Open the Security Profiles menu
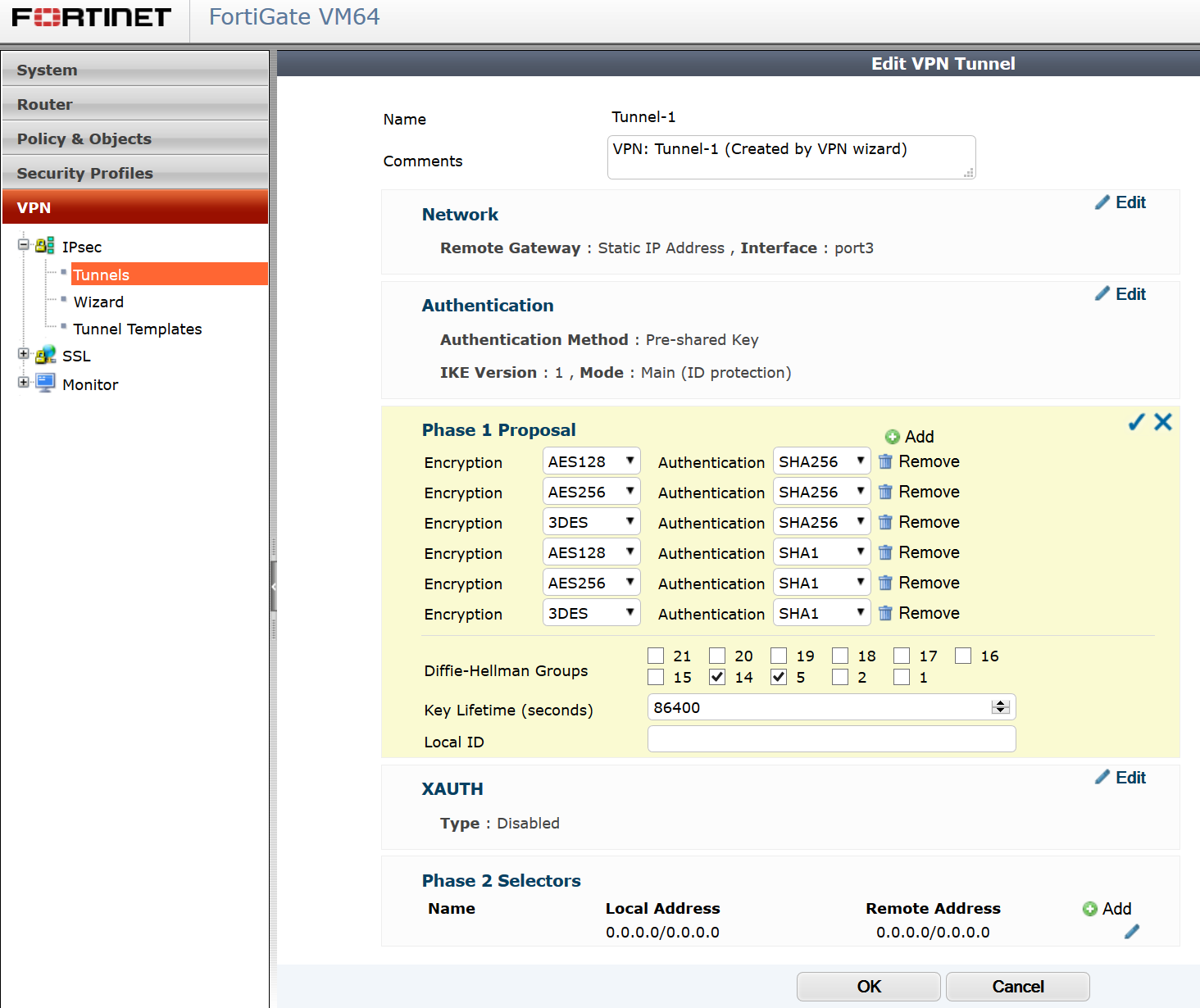Viewport: 1200px width, 1008px height. pyautogui.click(x=135, y=172)
